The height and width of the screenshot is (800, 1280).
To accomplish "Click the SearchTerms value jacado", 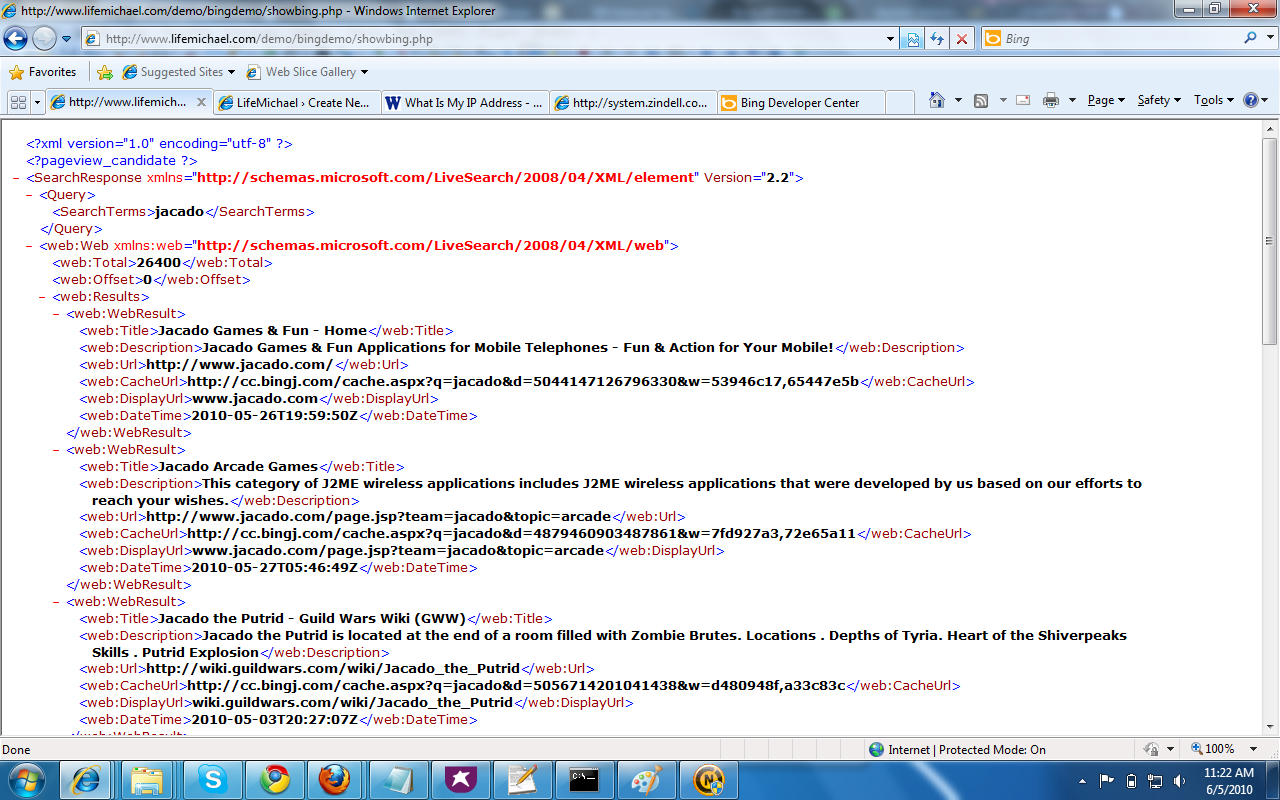I will pyautogui.click(x=179, y=212).
